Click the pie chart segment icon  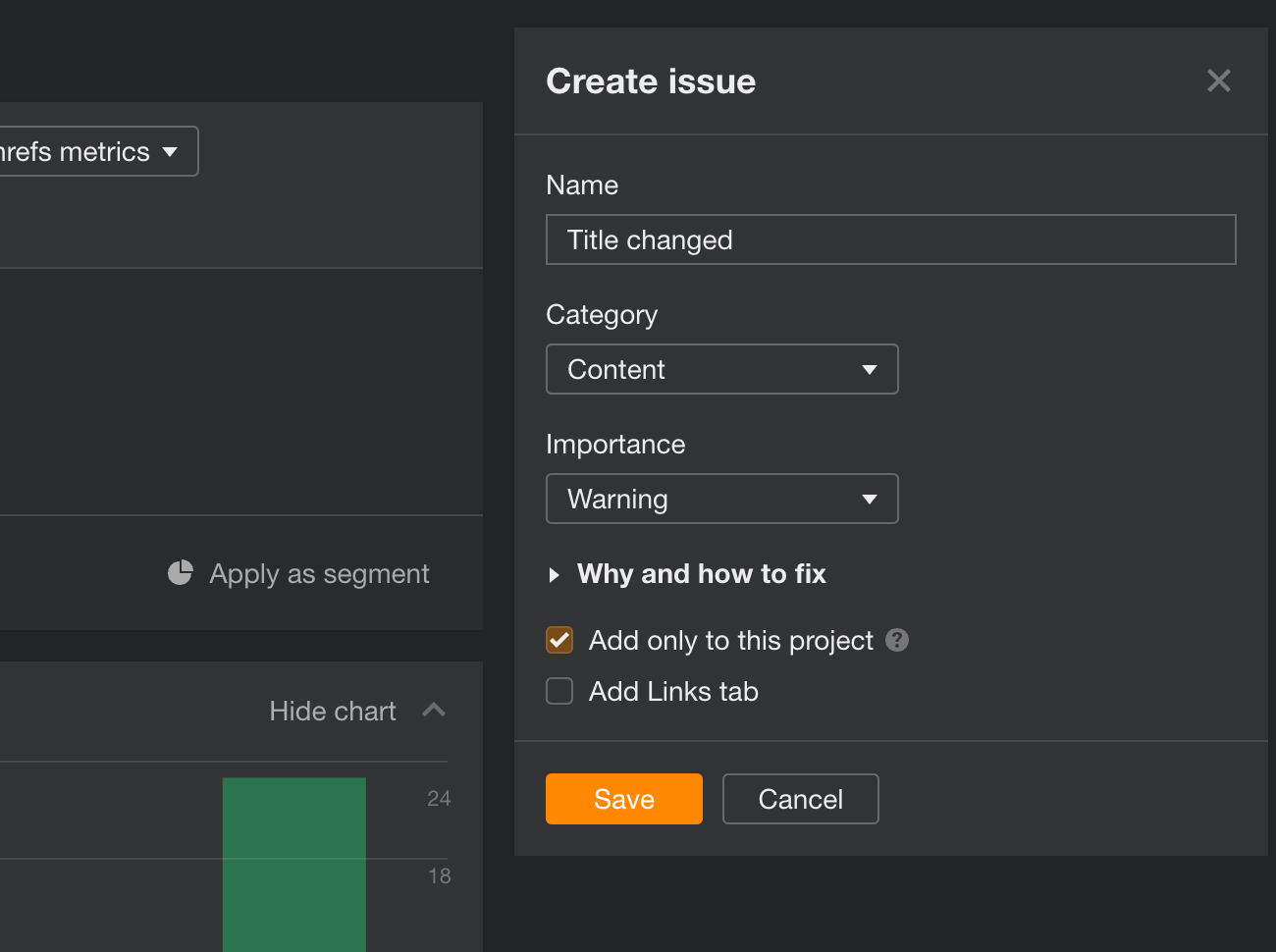181,573
